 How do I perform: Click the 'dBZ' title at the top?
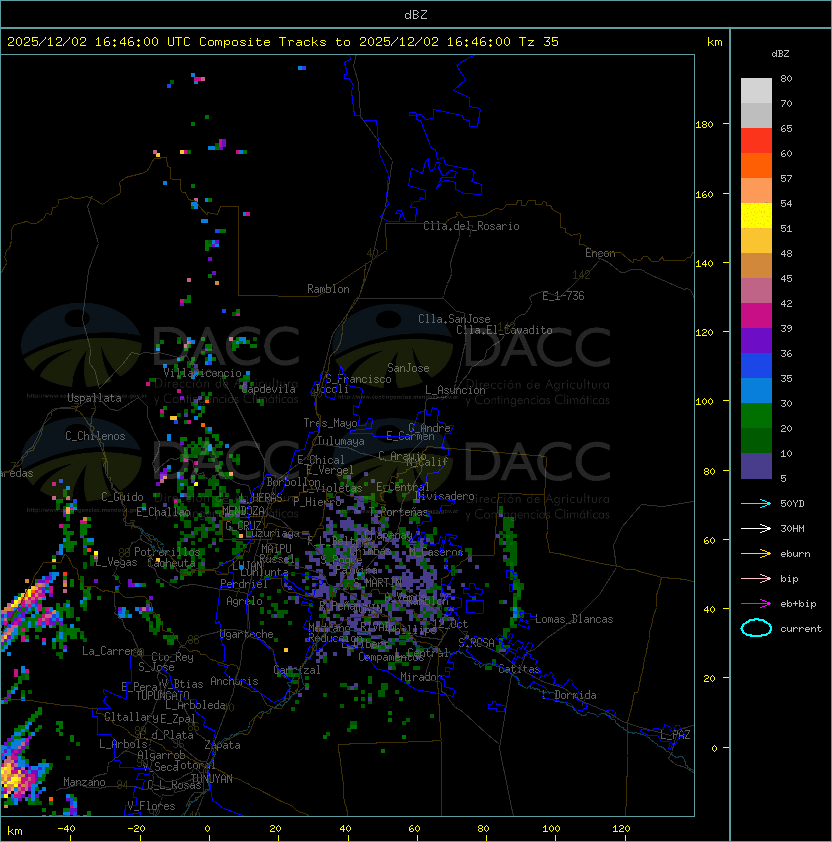[x=416, y=15]
